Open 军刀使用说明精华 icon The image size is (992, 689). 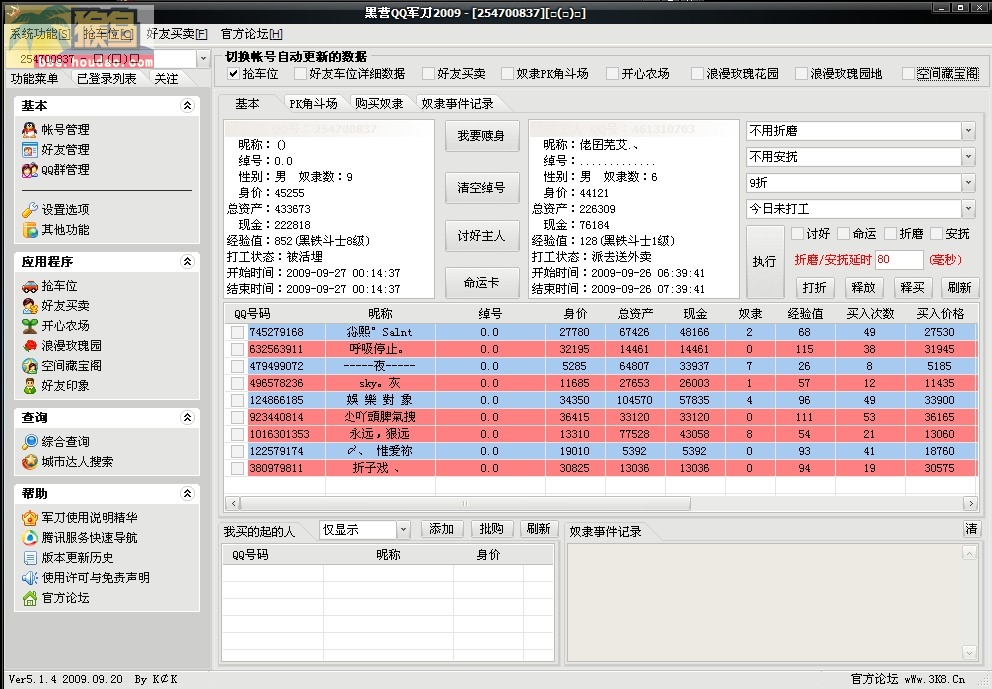[x=29, y=518]
